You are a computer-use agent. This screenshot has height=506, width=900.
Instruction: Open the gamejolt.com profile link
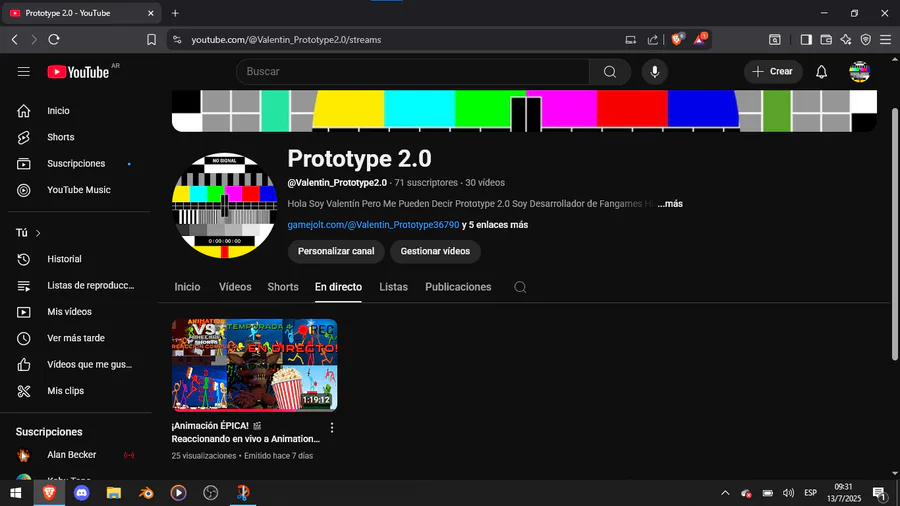tap(373, 225)
